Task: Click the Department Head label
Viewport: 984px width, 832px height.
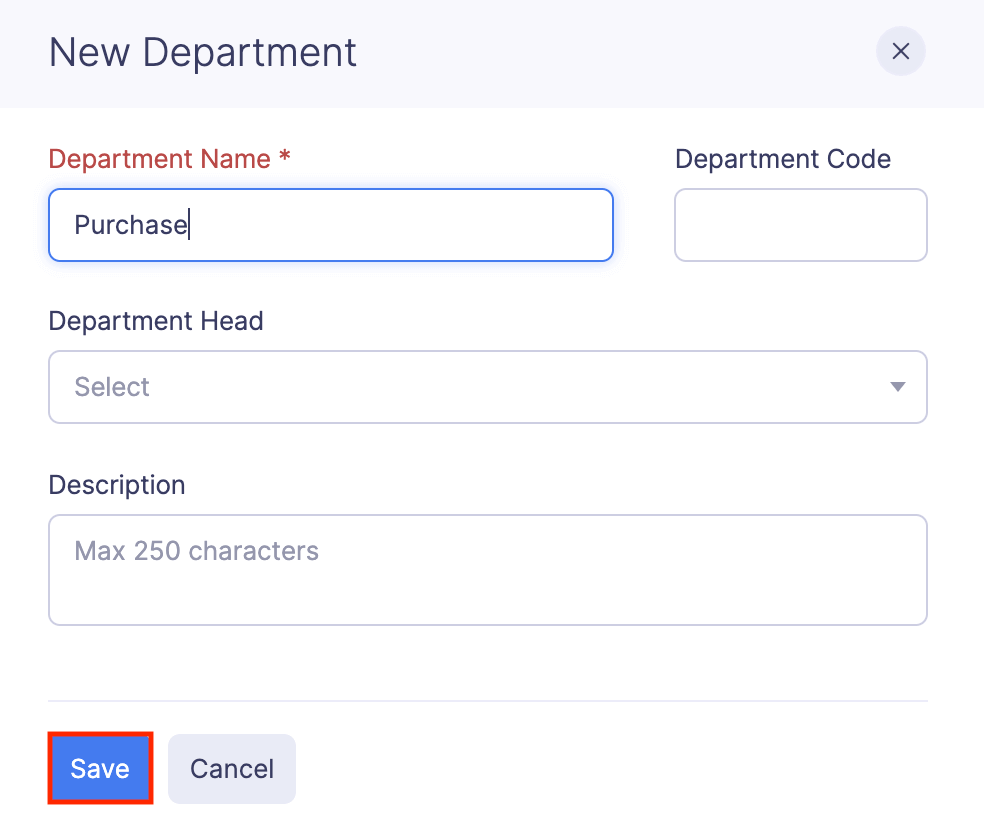Action: click(x=156, y=321)
